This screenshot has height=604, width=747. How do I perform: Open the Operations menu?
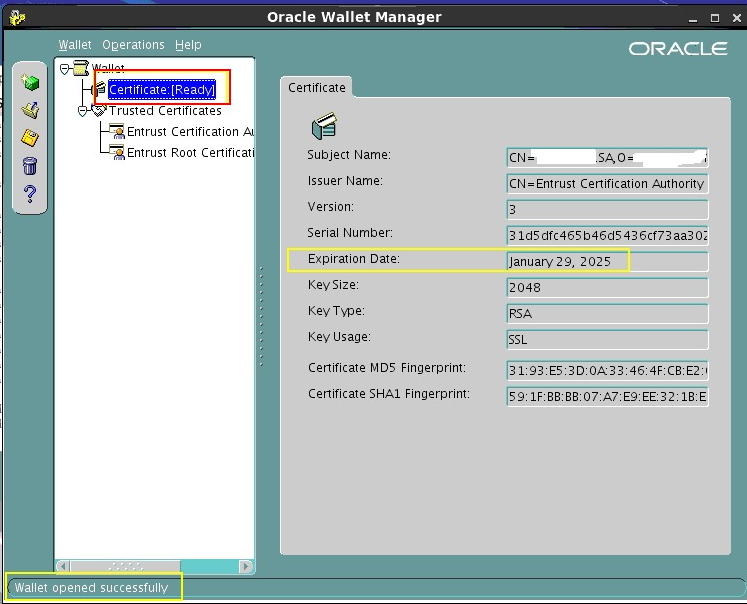(133, 45)
